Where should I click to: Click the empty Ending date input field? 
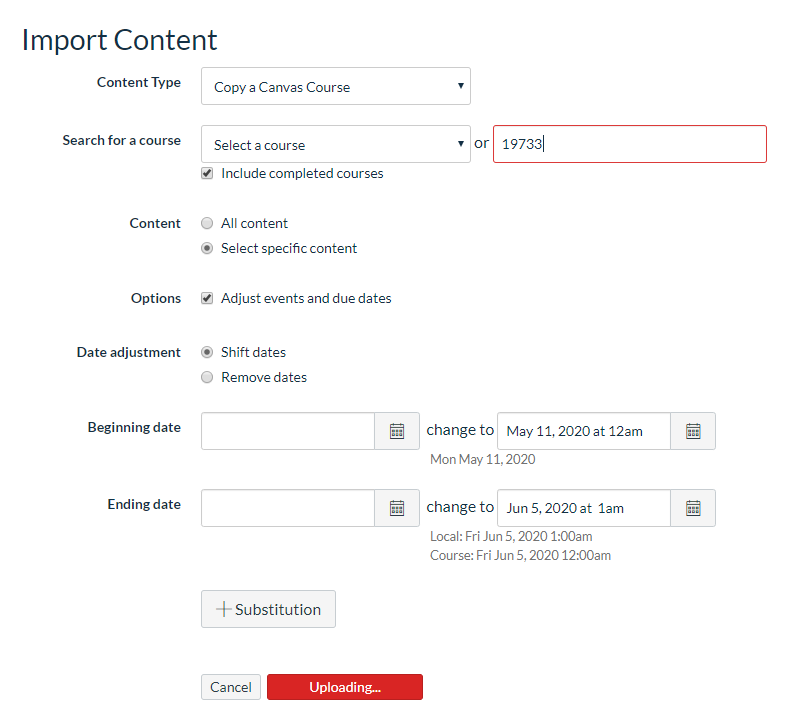coord(288,508)
